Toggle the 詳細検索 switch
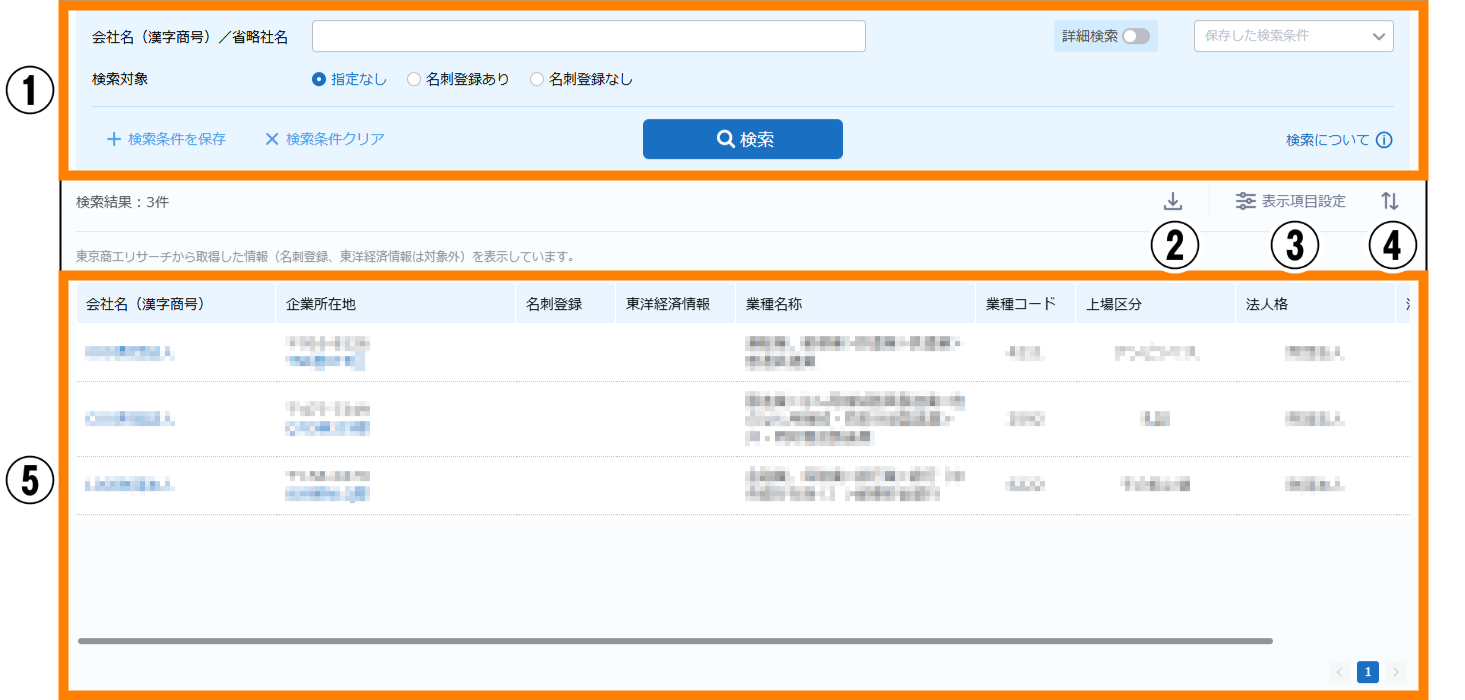 click(x=1136, y=36)
